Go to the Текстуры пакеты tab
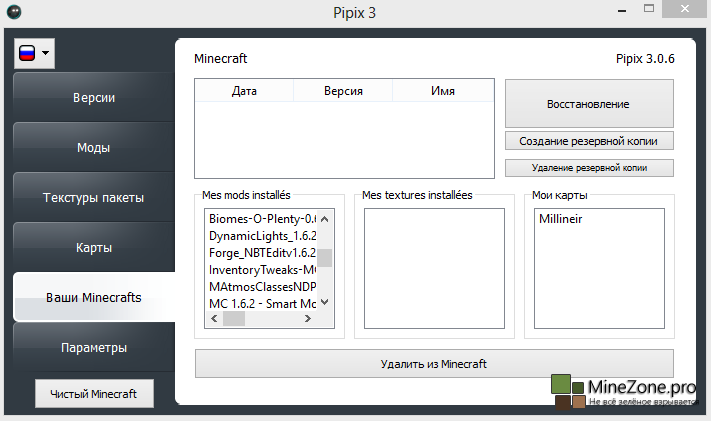711x421 pixels. [x=93, y=198]
